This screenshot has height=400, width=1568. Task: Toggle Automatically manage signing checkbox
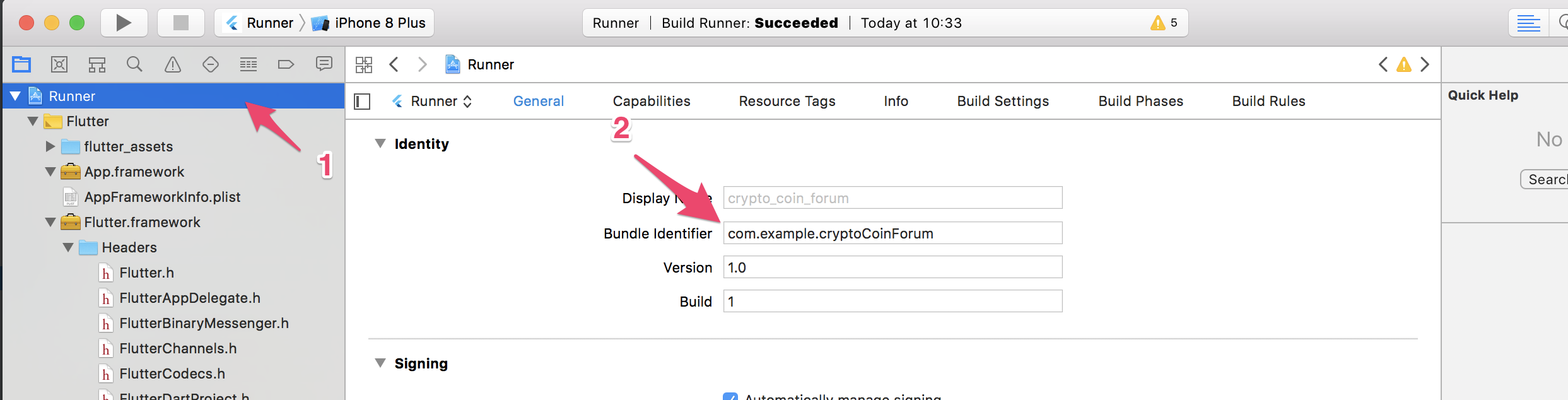pyautogui.click(x=730, y=397)
